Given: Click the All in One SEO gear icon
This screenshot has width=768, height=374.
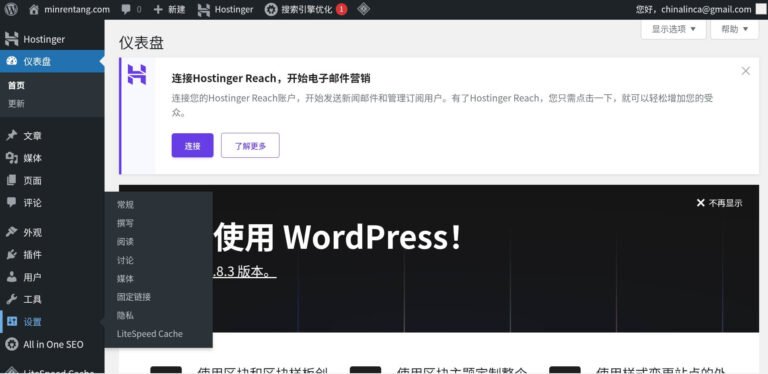Looking at the screenshot, I should [12, 344].
